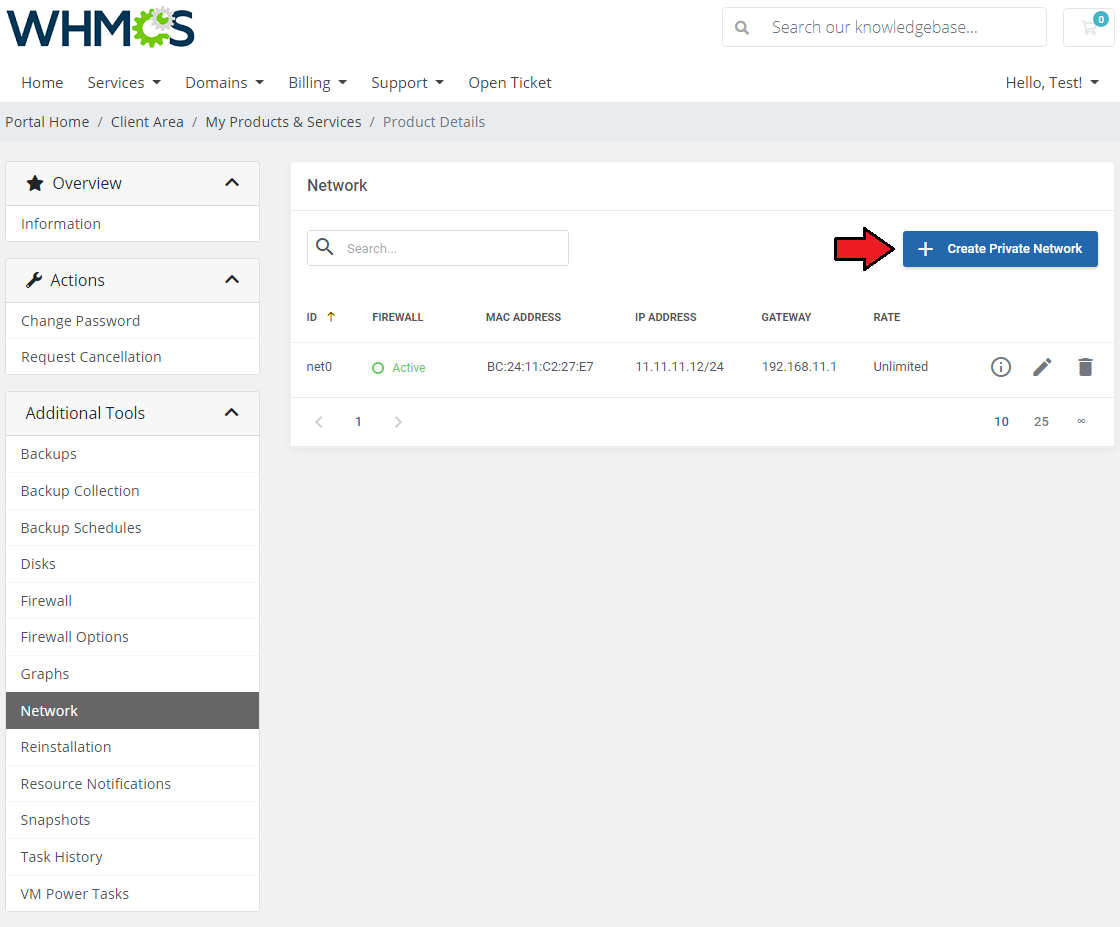Open Information under Overview
This screenshot has height=927, width=1120.
(132, 224)
